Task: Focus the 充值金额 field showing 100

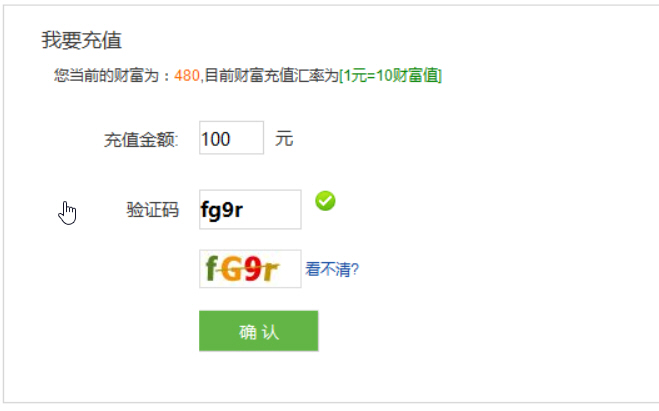Action: click(232, 138)
